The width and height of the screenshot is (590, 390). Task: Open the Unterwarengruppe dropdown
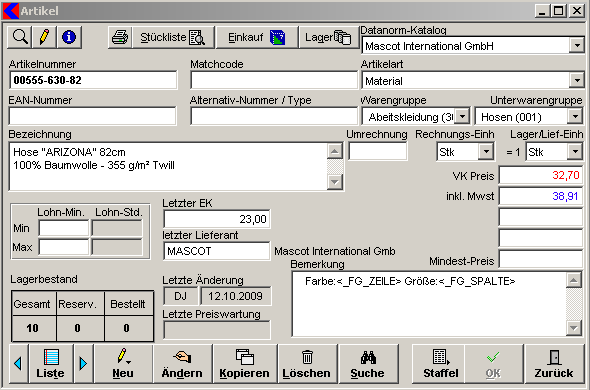575,116
